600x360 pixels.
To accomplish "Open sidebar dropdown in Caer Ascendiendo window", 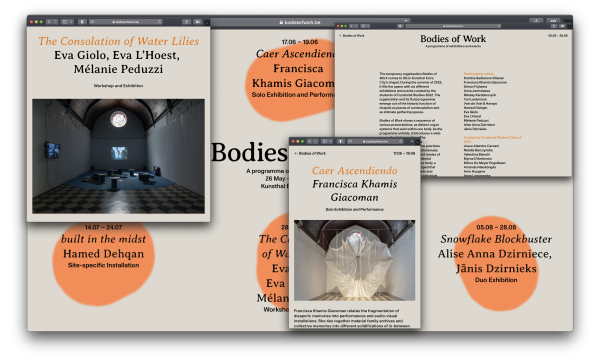I will coord(330,142).
